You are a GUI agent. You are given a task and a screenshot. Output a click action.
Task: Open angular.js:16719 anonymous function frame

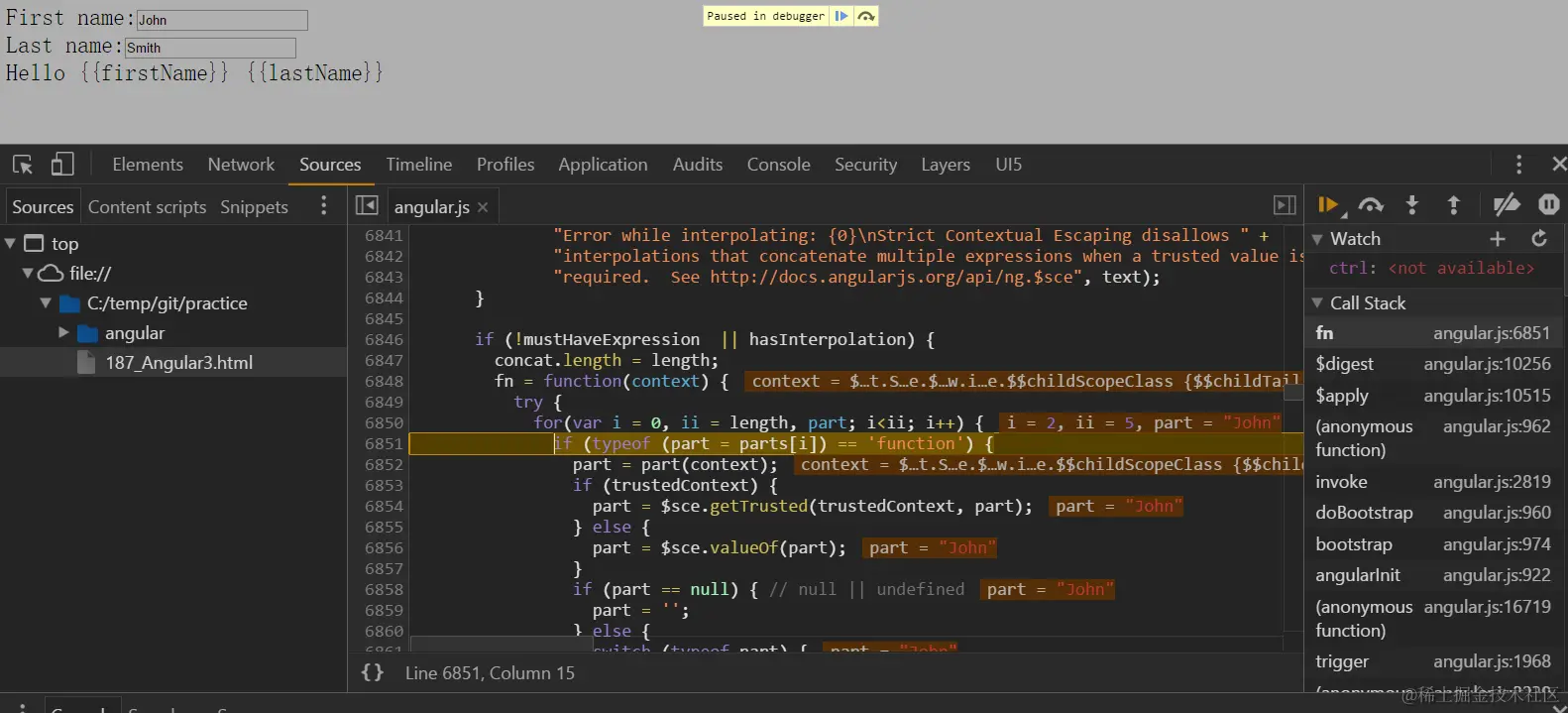click(x=1433, y=619)
